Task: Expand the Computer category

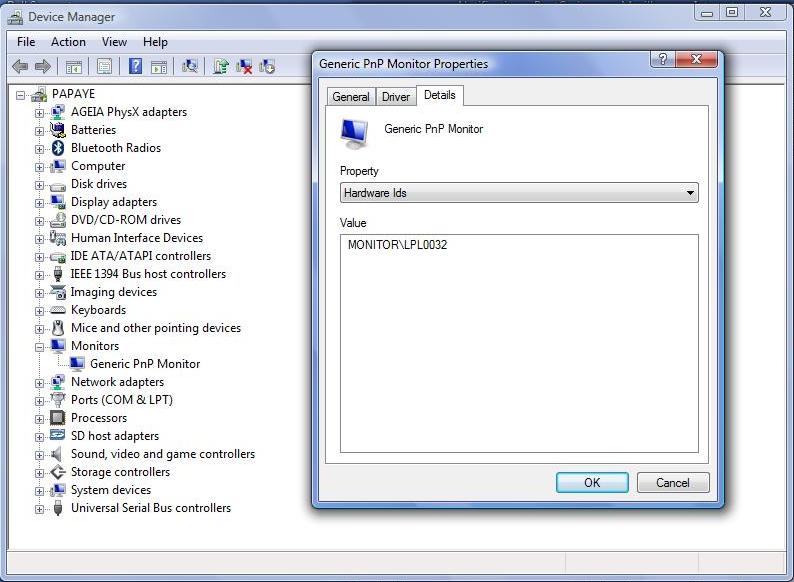Action: [39, 167]
